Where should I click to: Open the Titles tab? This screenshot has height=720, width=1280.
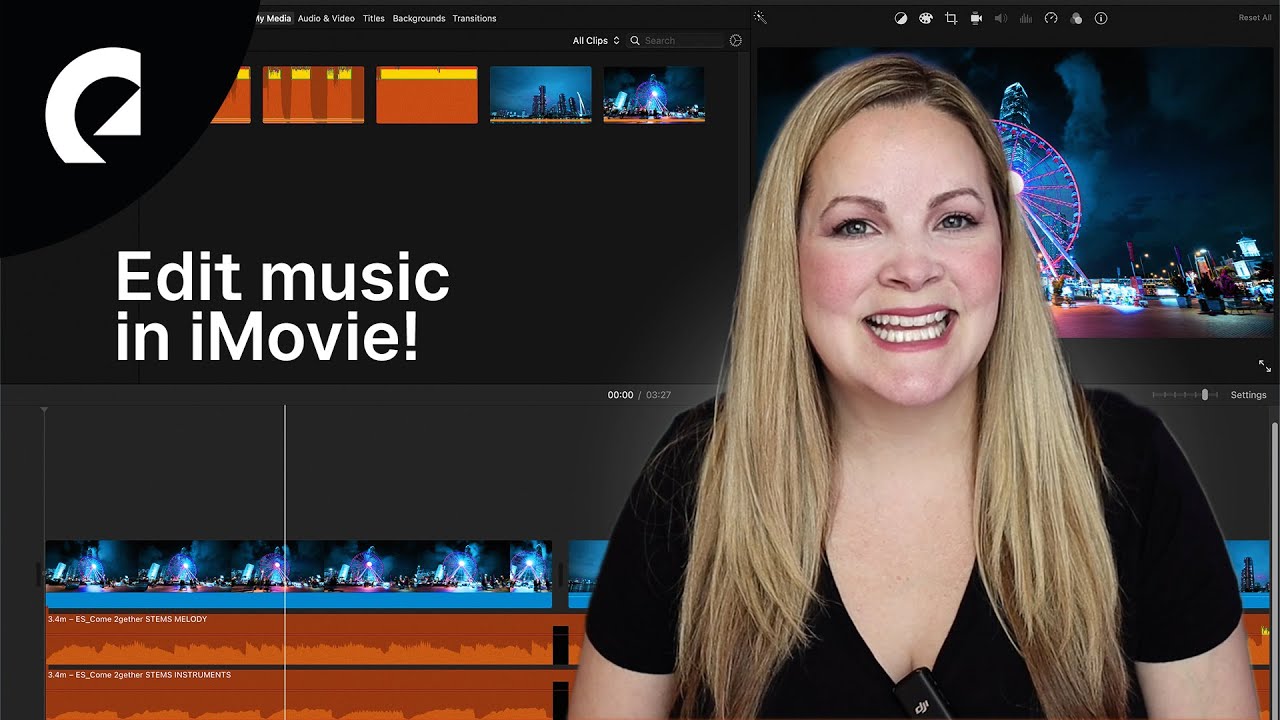click(x=374, y=18)
